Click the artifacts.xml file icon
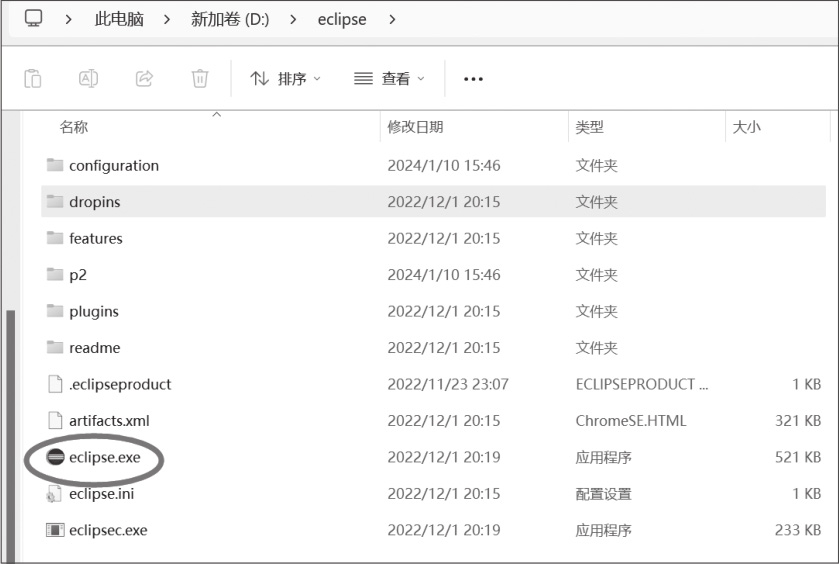This screenshot has width=839, height=564. (x=55, y=420)
